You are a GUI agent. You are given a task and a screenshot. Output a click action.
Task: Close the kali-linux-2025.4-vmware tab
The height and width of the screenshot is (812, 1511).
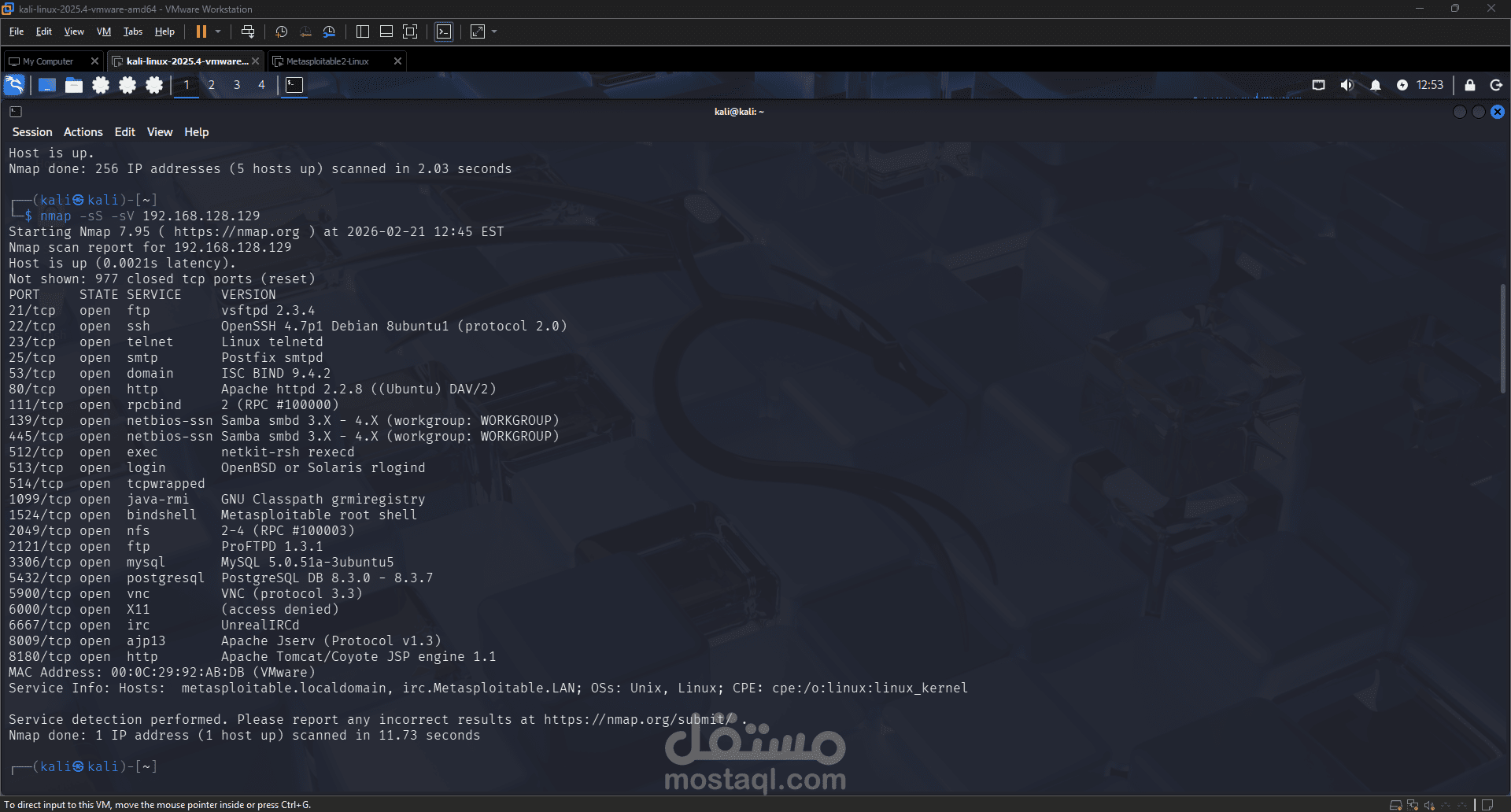pos(255,61)
